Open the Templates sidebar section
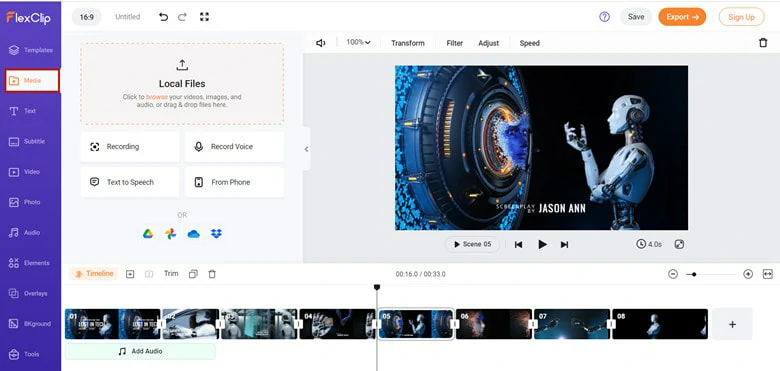The height and width of the screenshot is (371, 780). 30,50
